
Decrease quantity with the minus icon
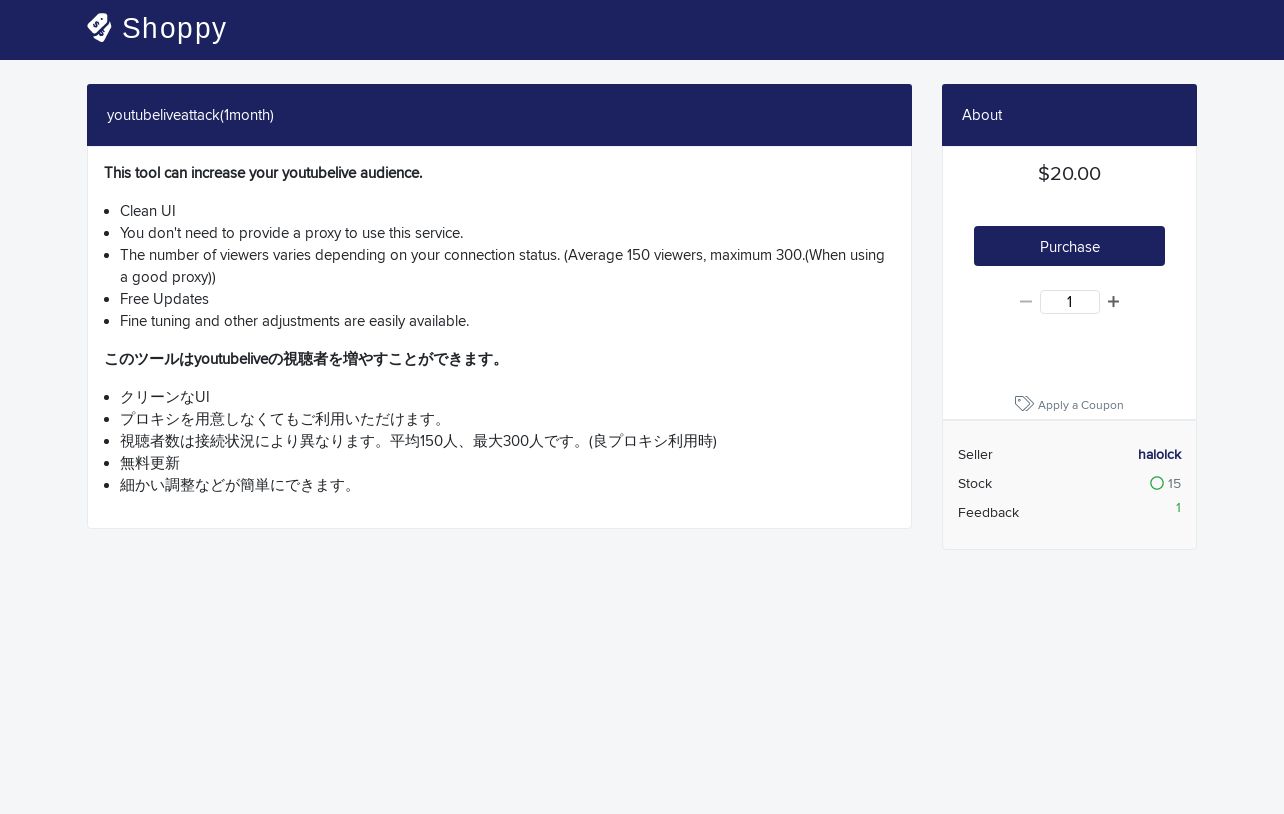point(1025,302)
